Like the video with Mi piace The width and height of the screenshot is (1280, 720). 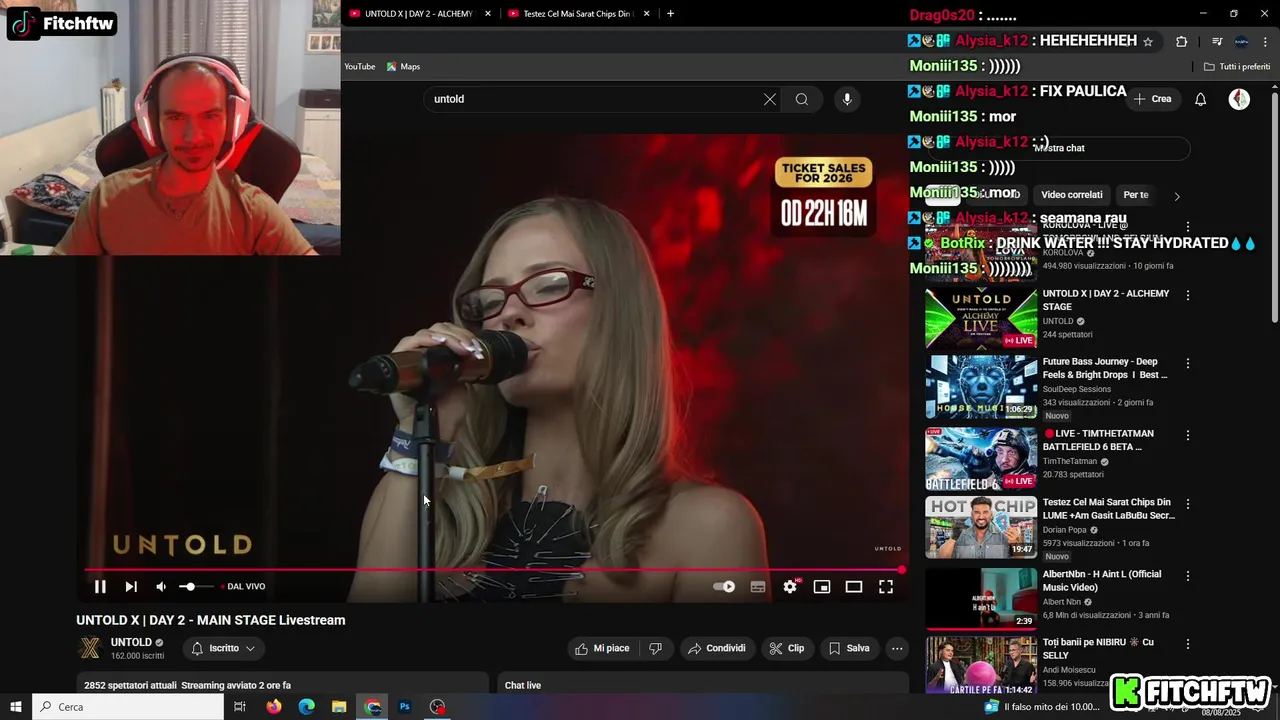(603, 648)
